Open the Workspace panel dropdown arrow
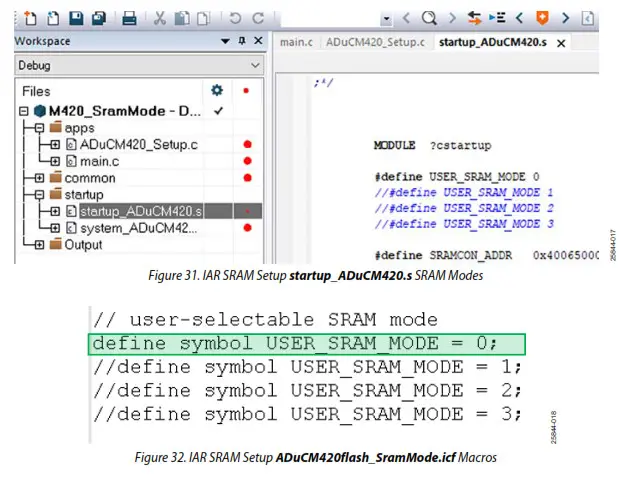This screenshot has height=478, width=620. (225, 41)
